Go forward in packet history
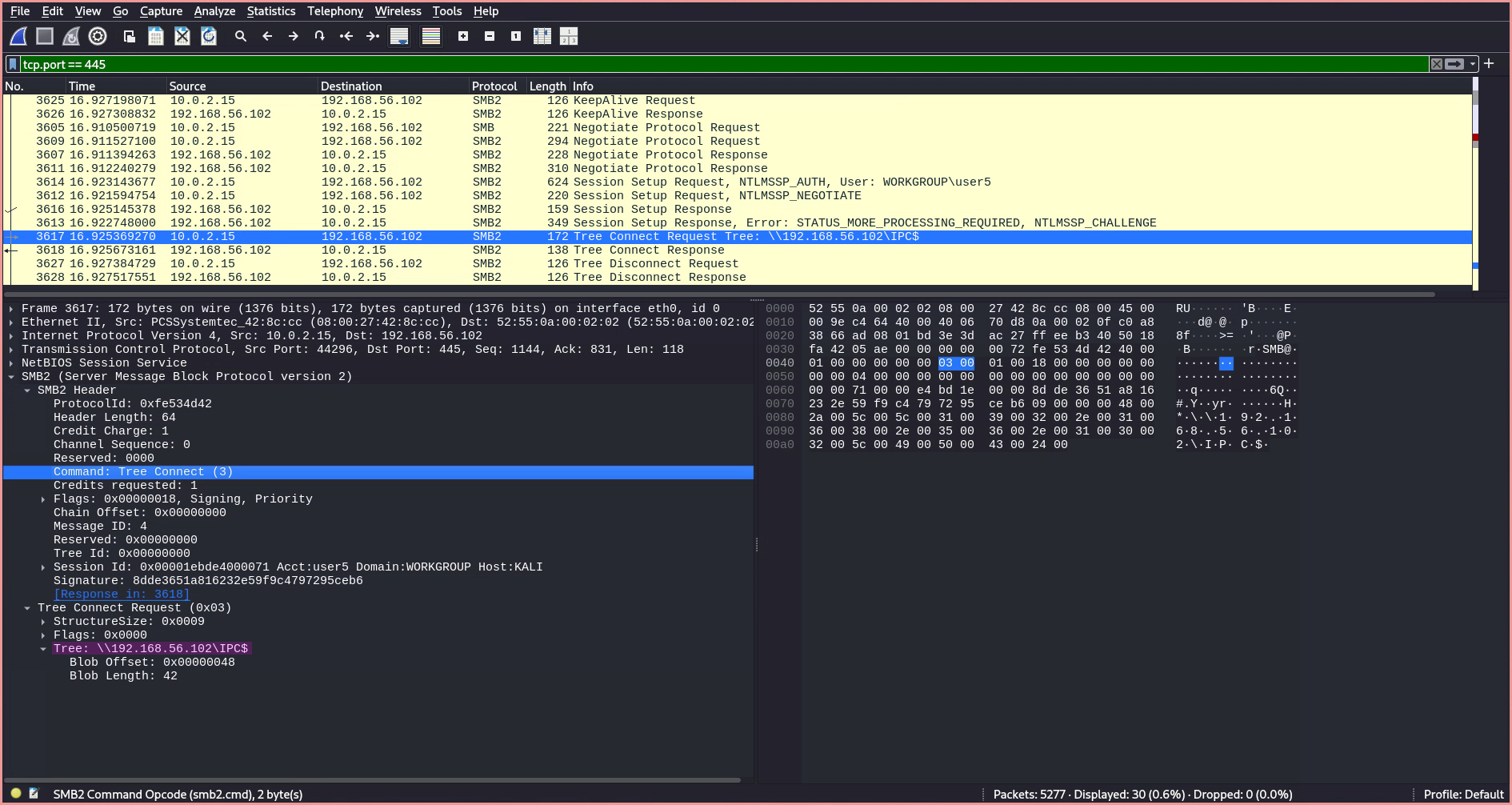1512x805 pixels. [294, 36]
